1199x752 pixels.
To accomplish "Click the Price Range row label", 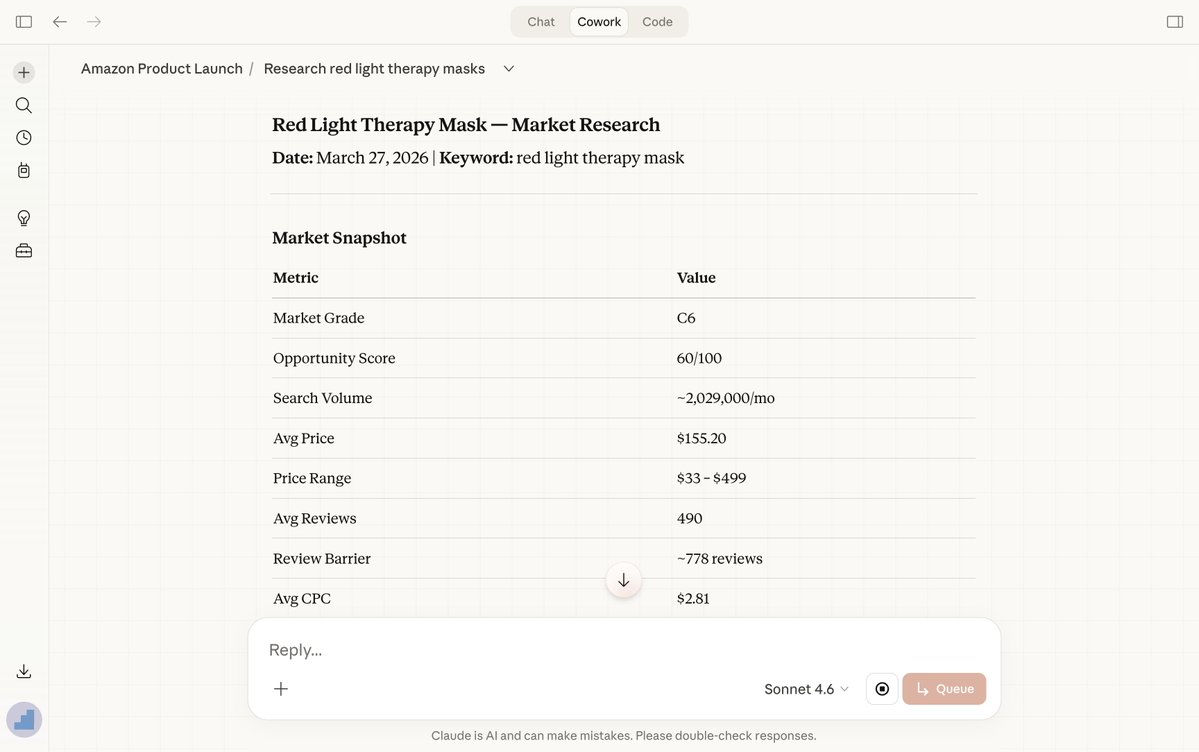I will (312, 478).
